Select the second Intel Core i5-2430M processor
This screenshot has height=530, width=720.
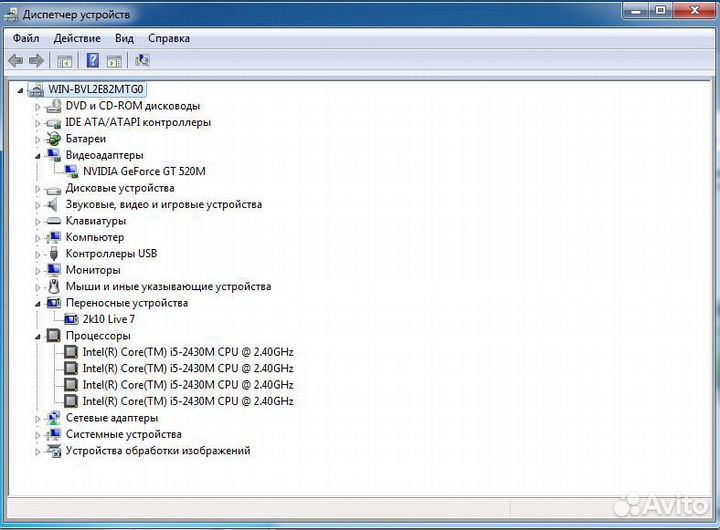(x=188, y=368)
